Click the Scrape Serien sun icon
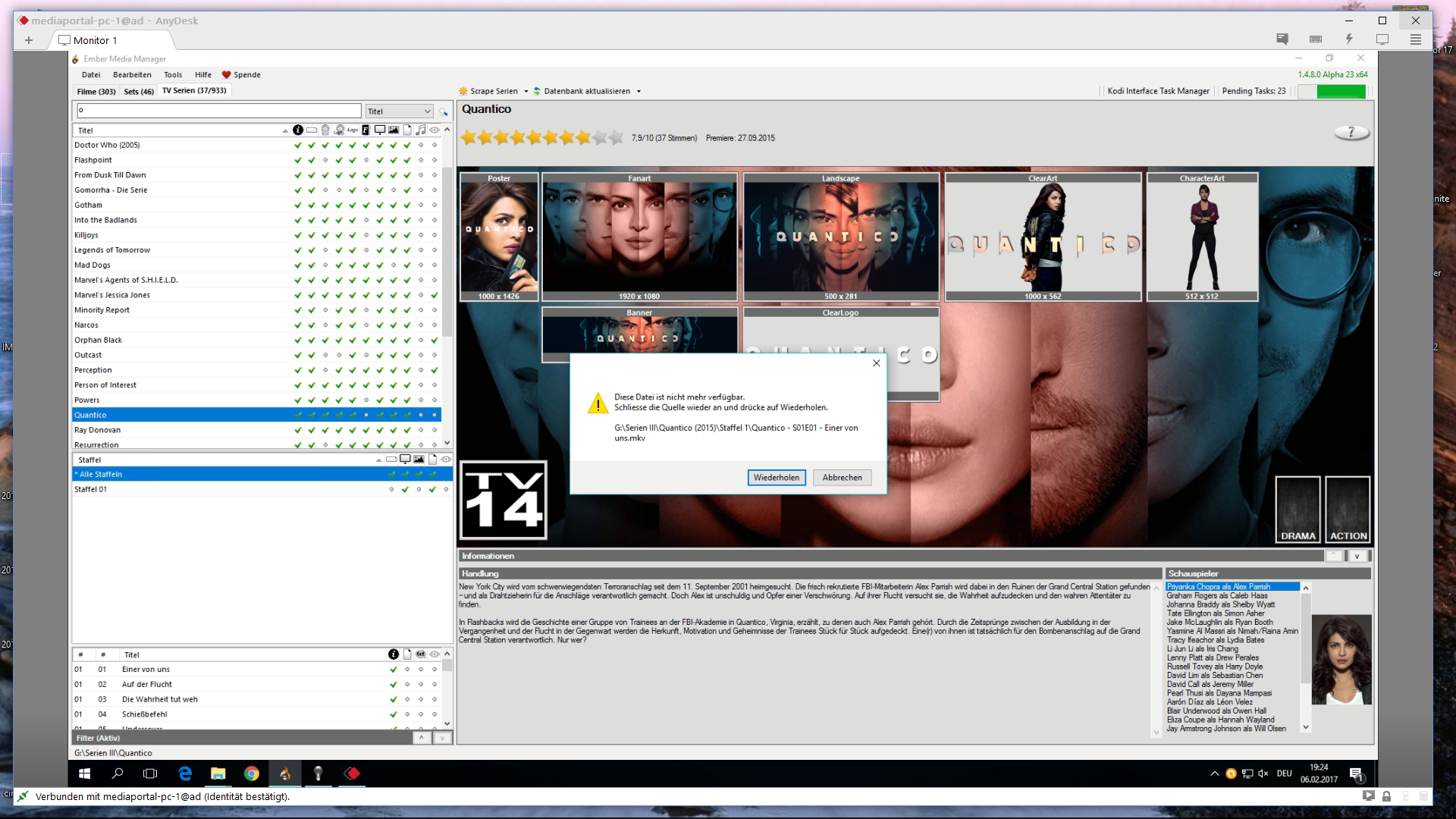 (x=463, y=91)
